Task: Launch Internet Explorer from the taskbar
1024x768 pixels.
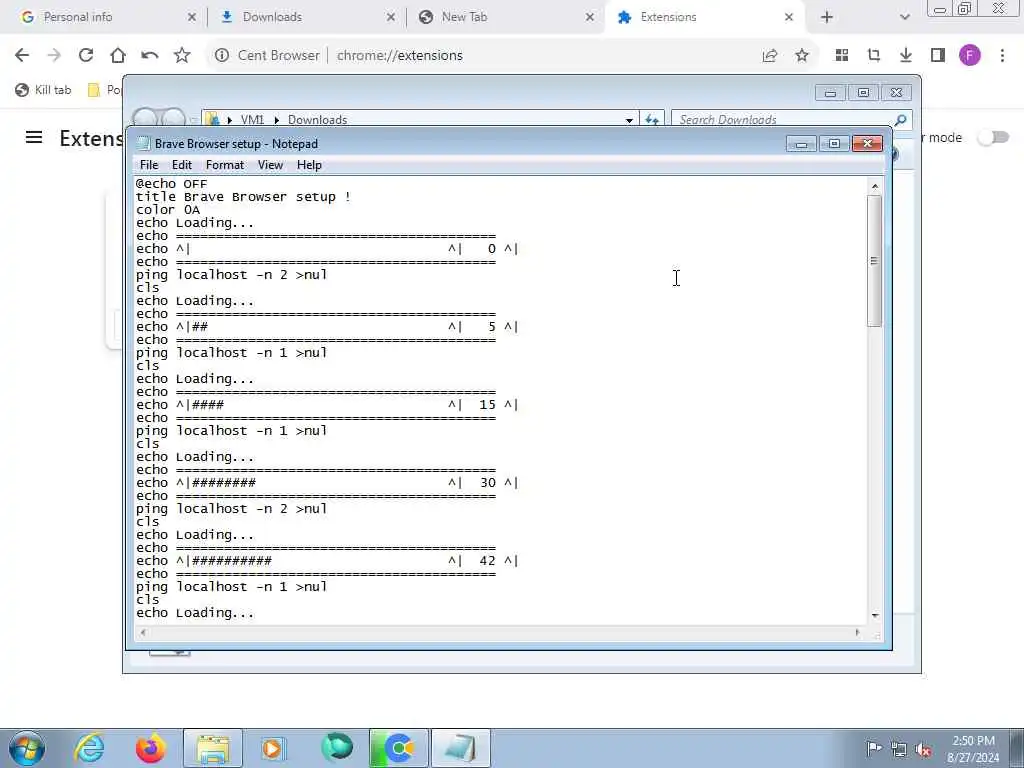Action: coord(89,748)
